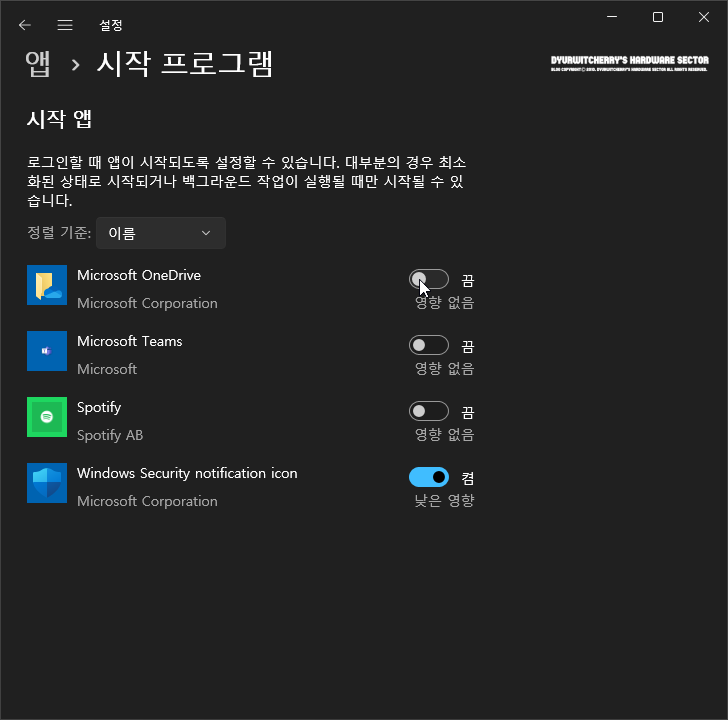728x720 pixels.
Task: Click the 앱 breadcrumb link
Action: 38,64
